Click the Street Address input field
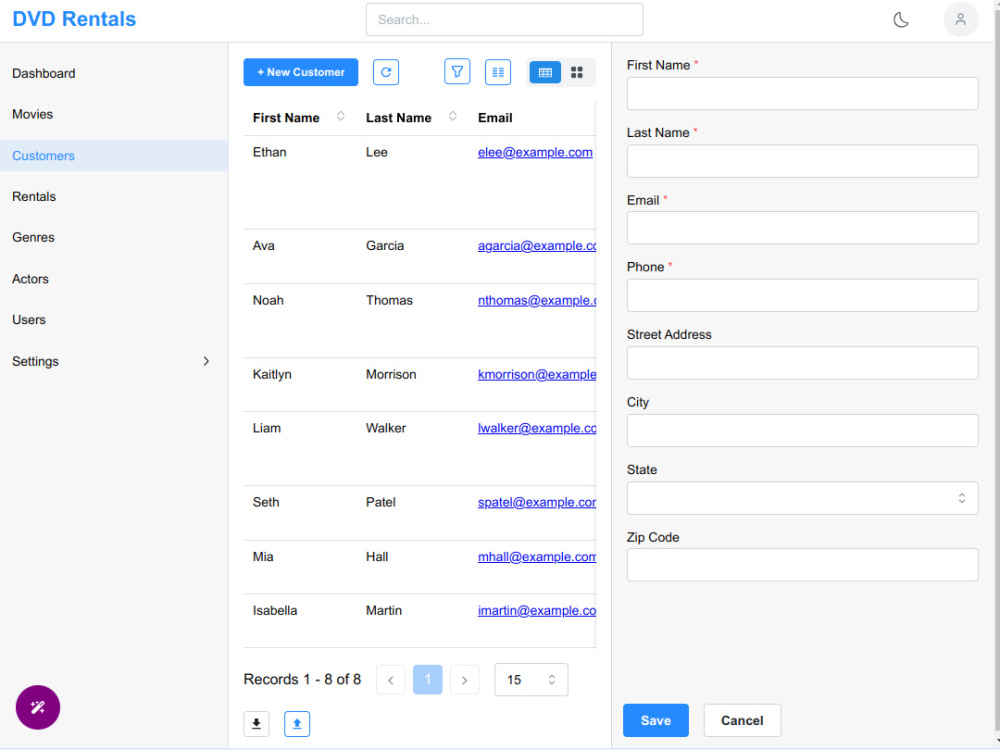 [x=802, y=363]
